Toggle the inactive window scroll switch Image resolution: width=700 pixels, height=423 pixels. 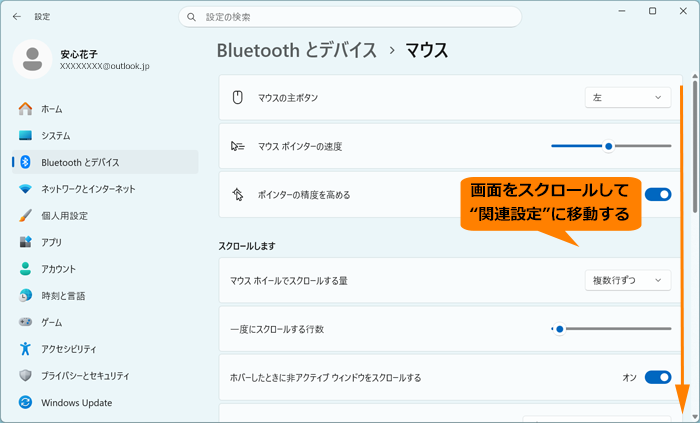(x=658, y=377)
